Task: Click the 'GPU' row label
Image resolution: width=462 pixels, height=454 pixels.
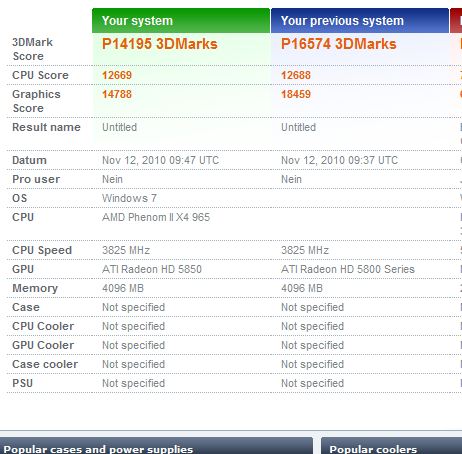Action: (x=23, y=269)
